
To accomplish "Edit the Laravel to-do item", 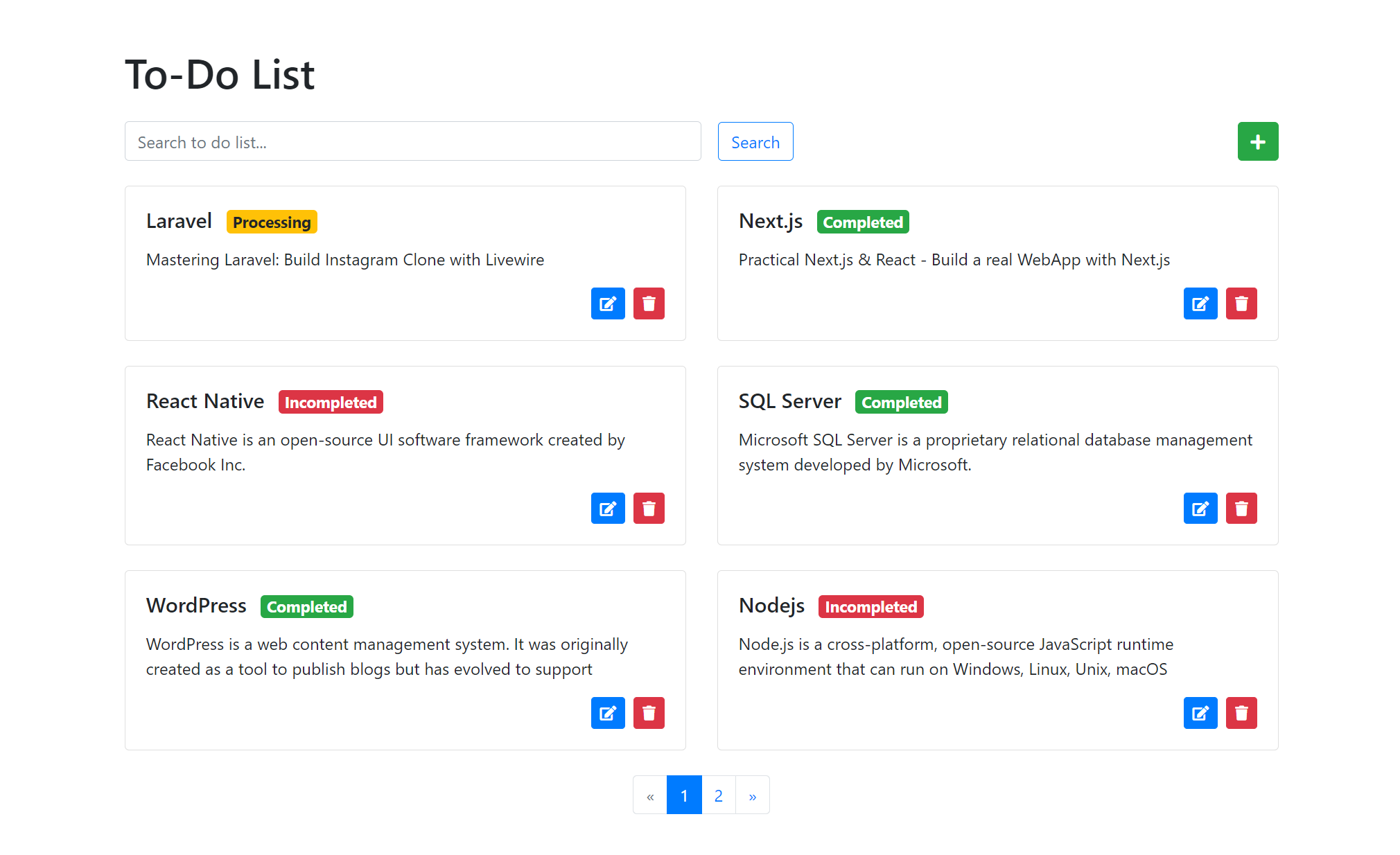I will click(607, 303).
